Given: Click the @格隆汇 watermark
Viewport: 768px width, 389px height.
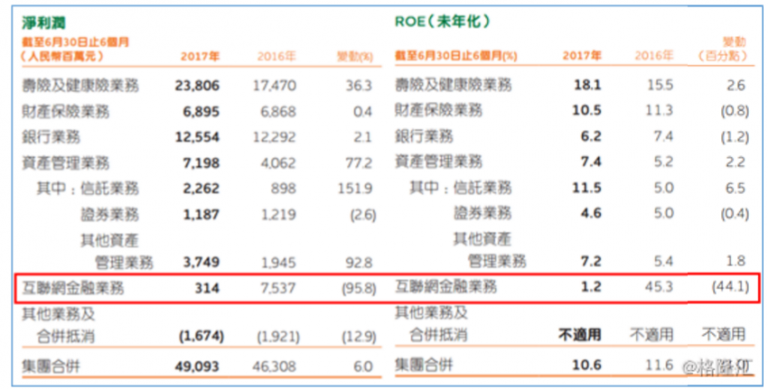Looking at the screenshot, I should 718,367.
